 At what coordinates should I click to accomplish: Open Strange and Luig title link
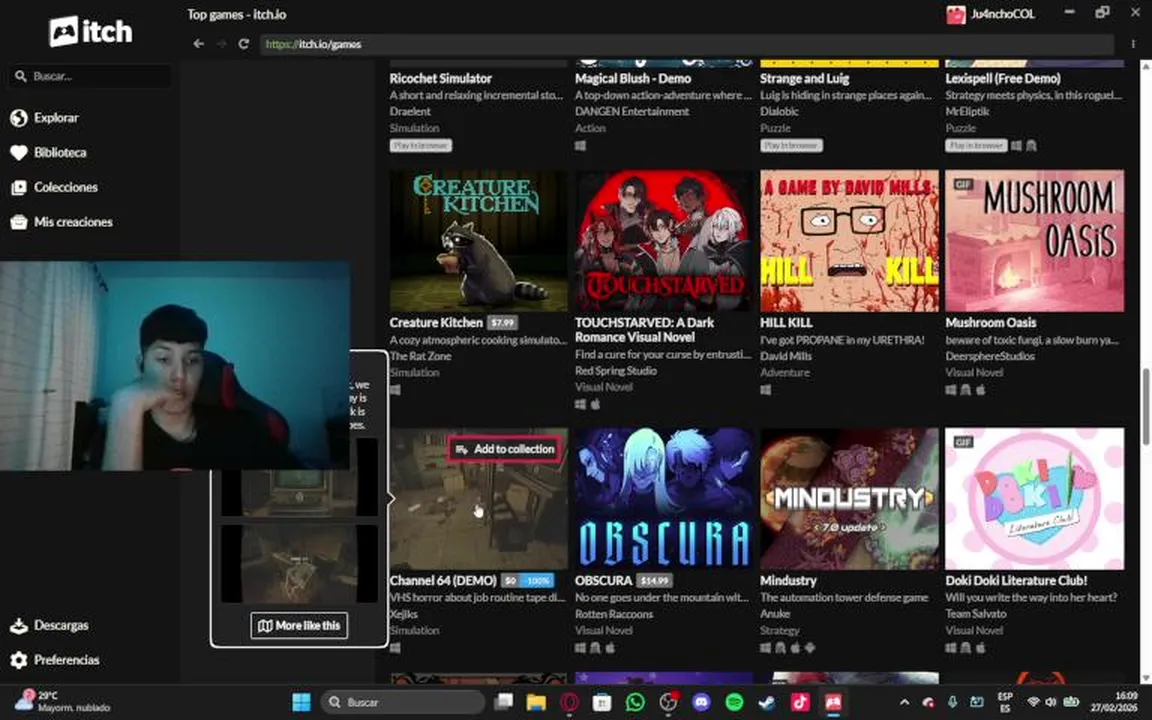pyautogui.click(x=804, y=79)
